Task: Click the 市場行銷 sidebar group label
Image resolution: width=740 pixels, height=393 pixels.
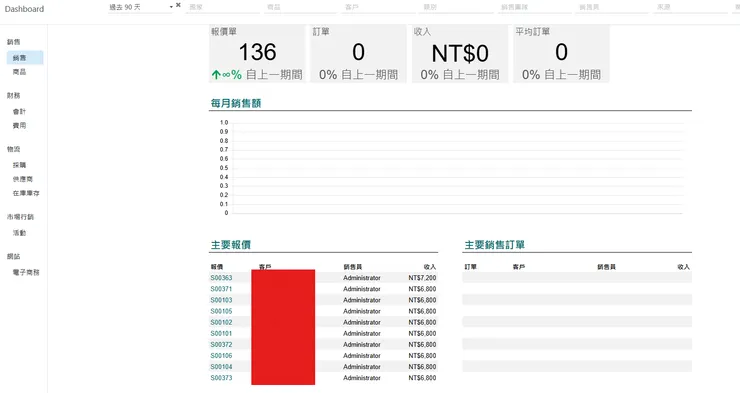Action: [x=20, y=217]
